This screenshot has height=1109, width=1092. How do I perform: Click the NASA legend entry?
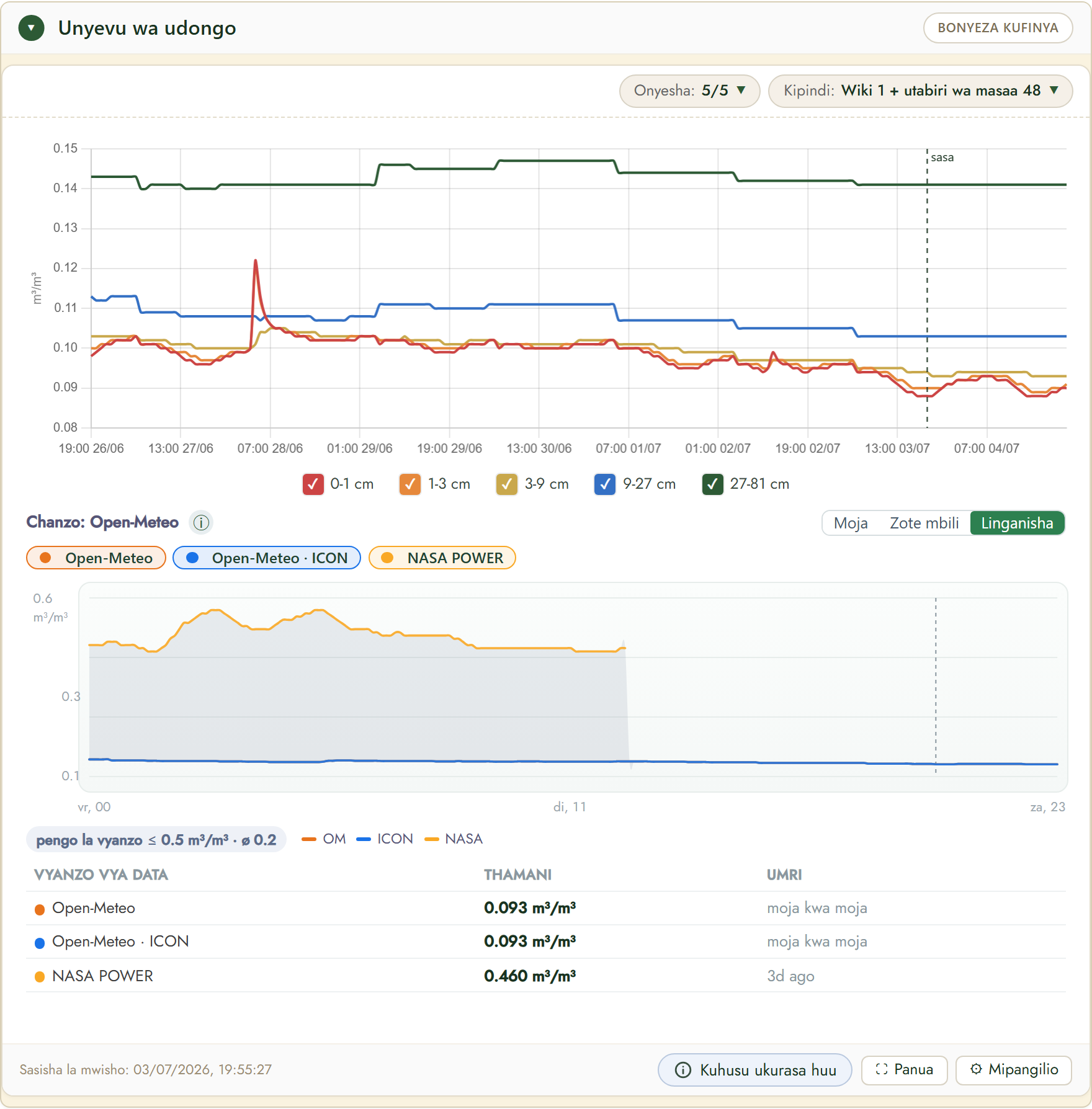tap(454, 839)
